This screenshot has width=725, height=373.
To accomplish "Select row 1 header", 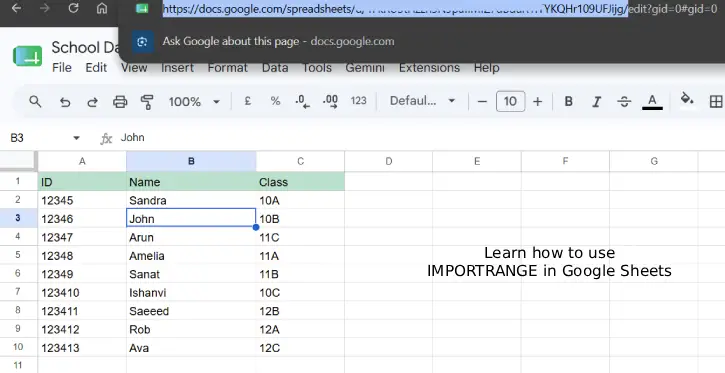I will point(18,181).
